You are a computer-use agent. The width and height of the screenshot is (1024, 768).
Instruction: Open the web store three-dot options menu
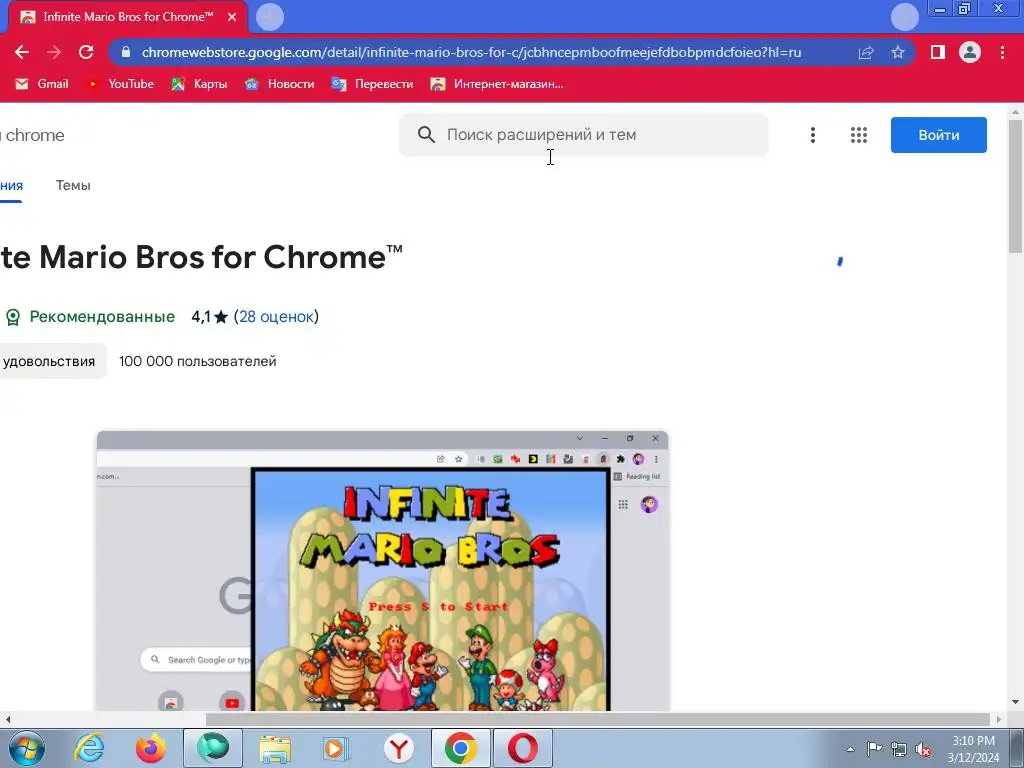[812, 135]
